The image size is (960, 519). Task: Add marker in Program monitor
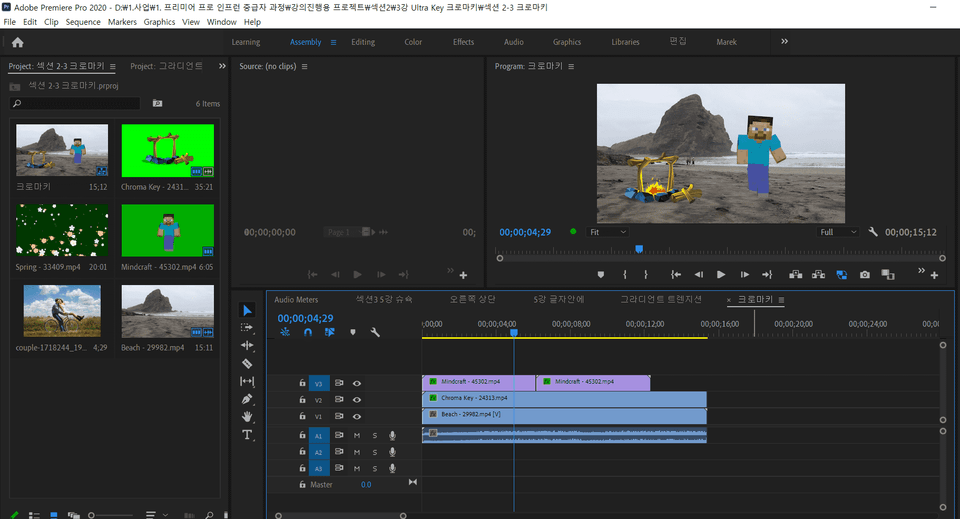[x=601, y=275]
